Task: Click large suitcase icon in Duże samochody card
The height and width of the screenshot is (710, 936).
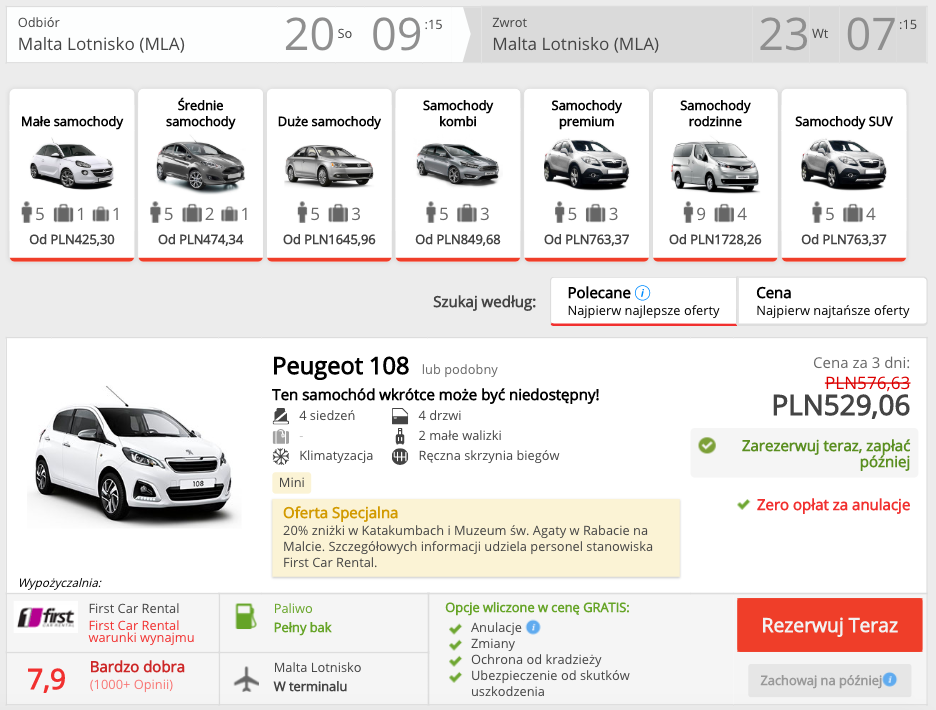Action: (x=338, y=213)
